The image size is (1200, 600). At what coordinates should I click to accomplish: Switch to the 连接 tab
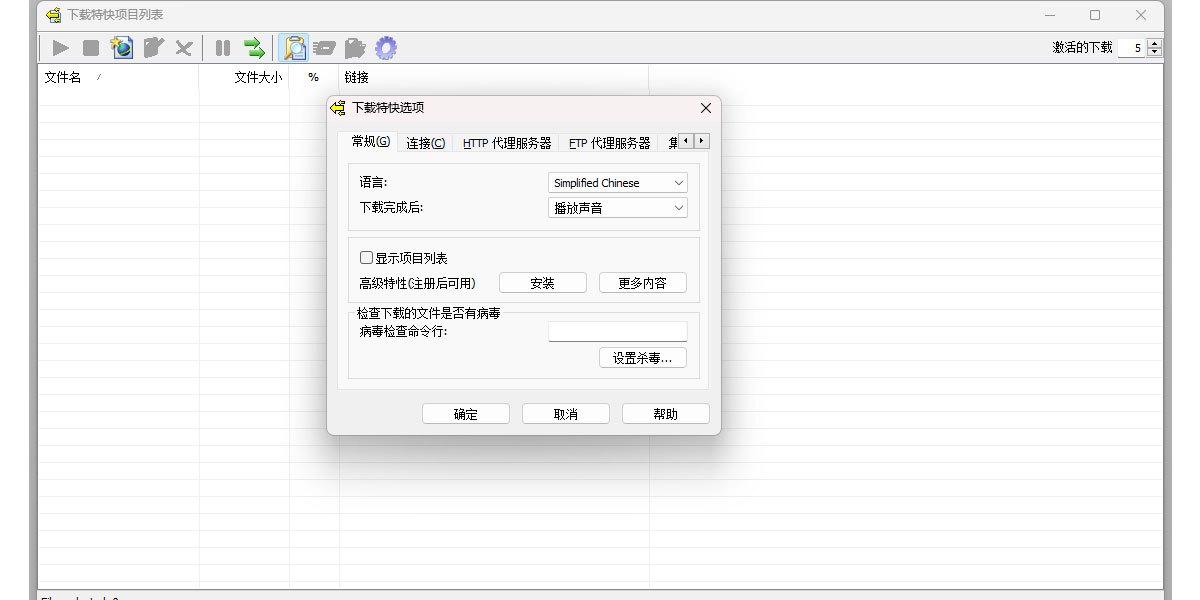pos(424,142)
